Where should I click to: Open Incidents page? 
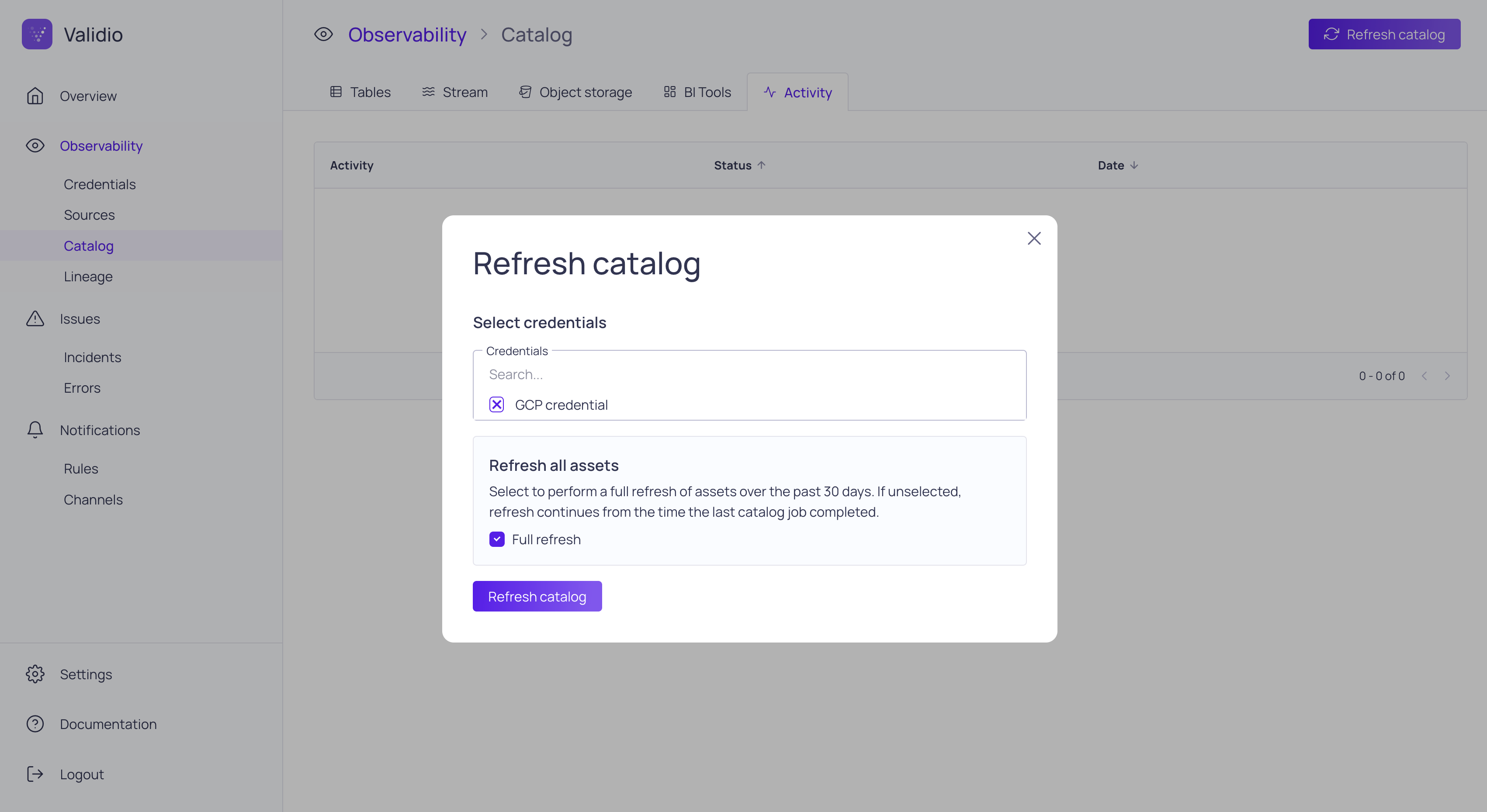pyautogui.click(x=92, y=357)
